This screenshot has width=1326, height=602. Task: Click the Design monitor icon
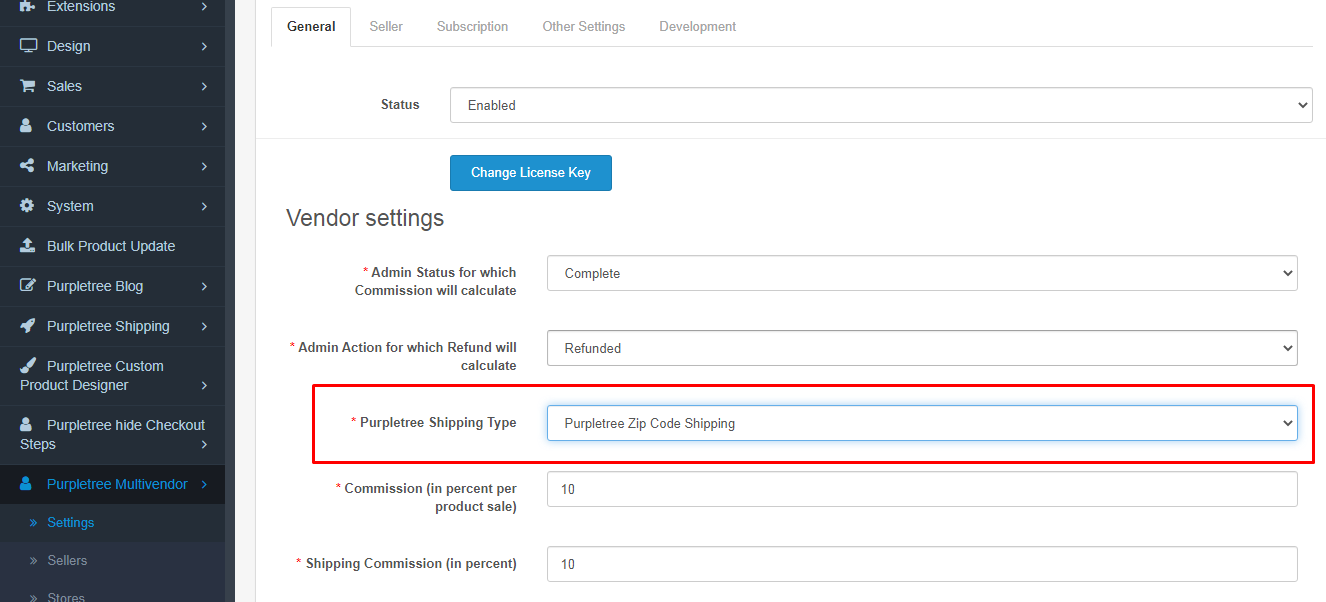click(x=28, y=46)
